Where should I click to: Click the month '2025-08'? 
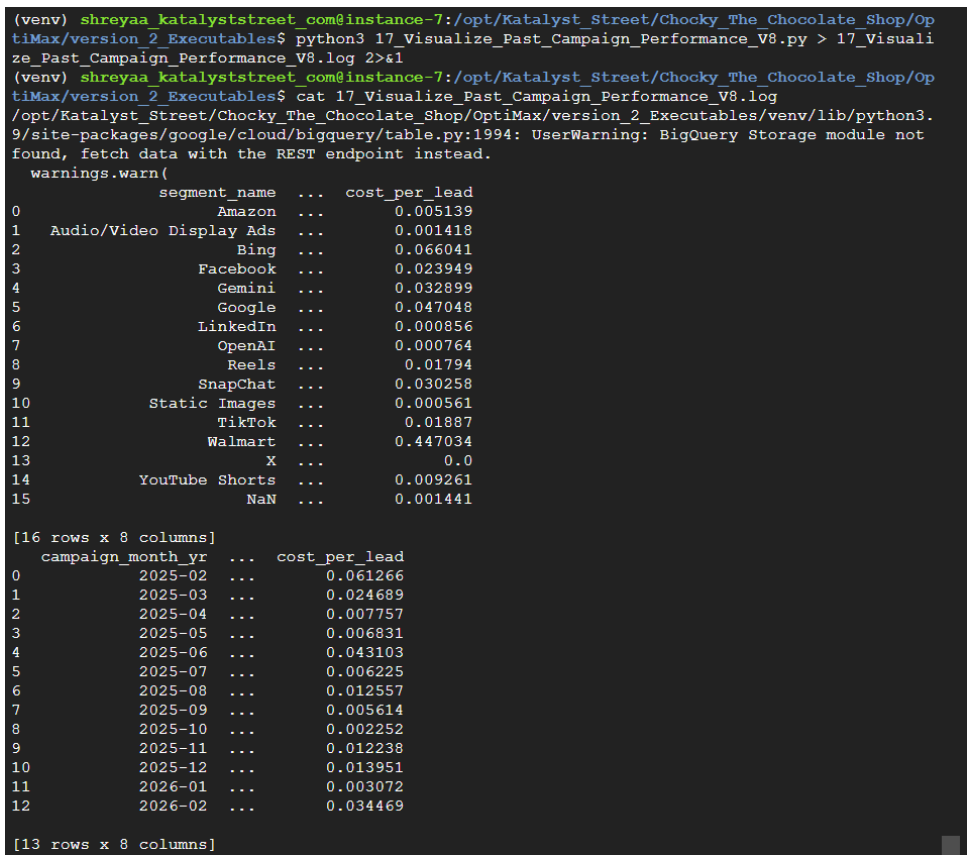click(173, 691)
